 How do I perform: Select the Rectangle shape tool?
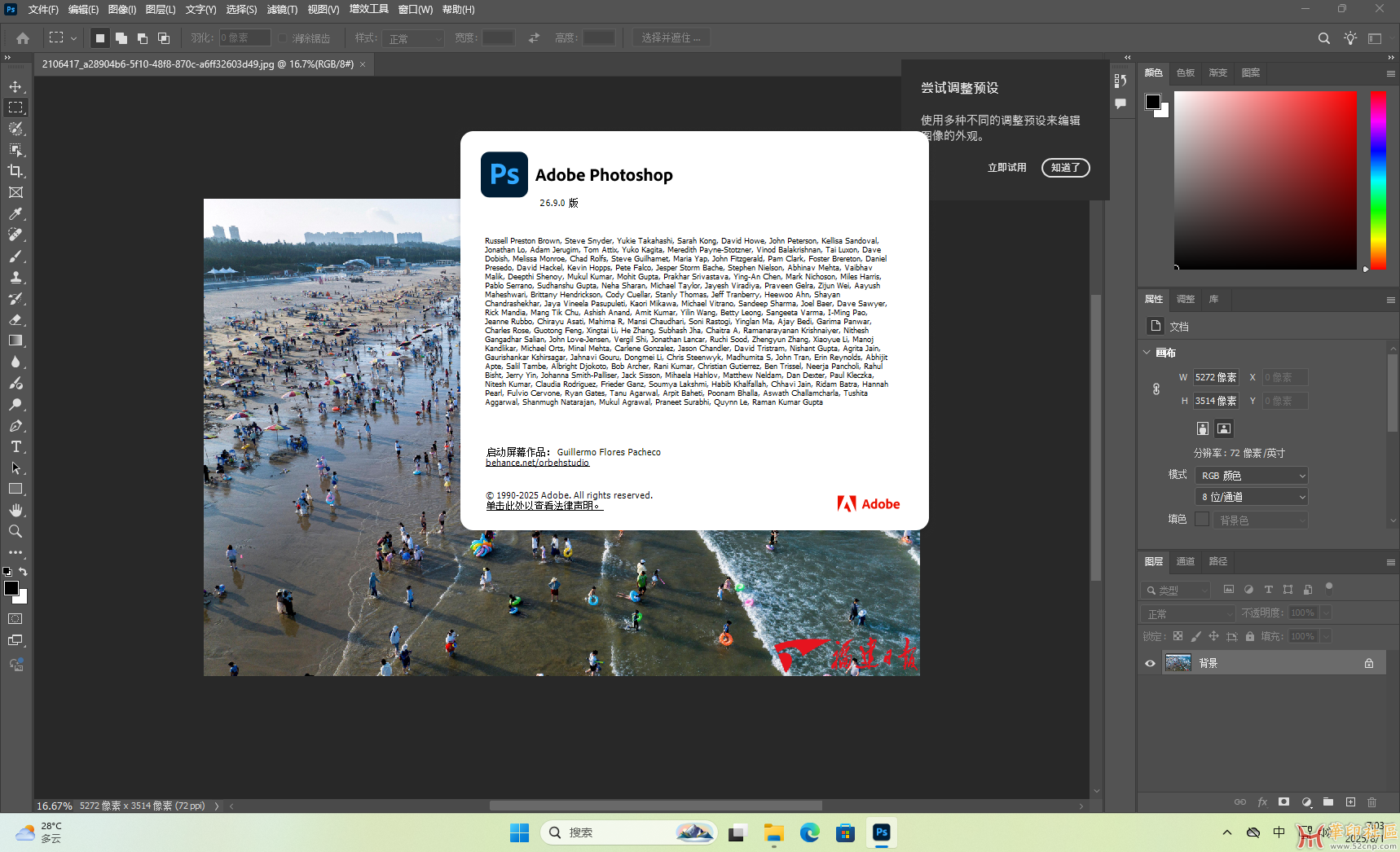(15, 489)
